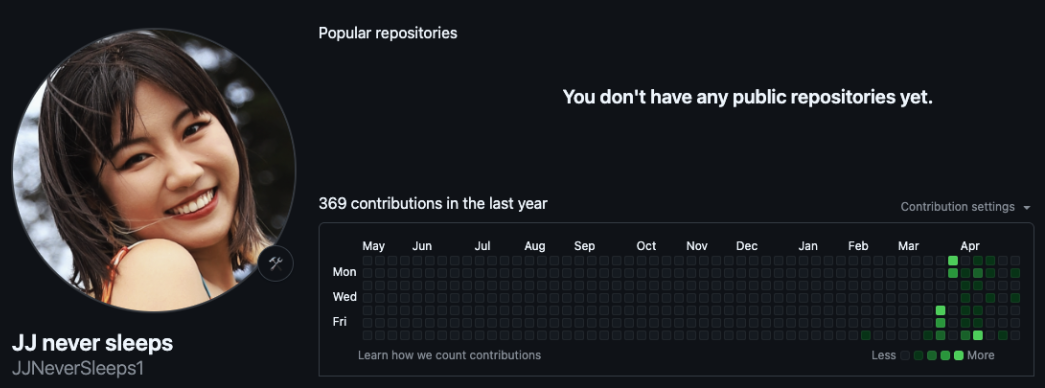
Task: Click the Contribution settings caret arrow
Action: click(x=1026, y=207)
